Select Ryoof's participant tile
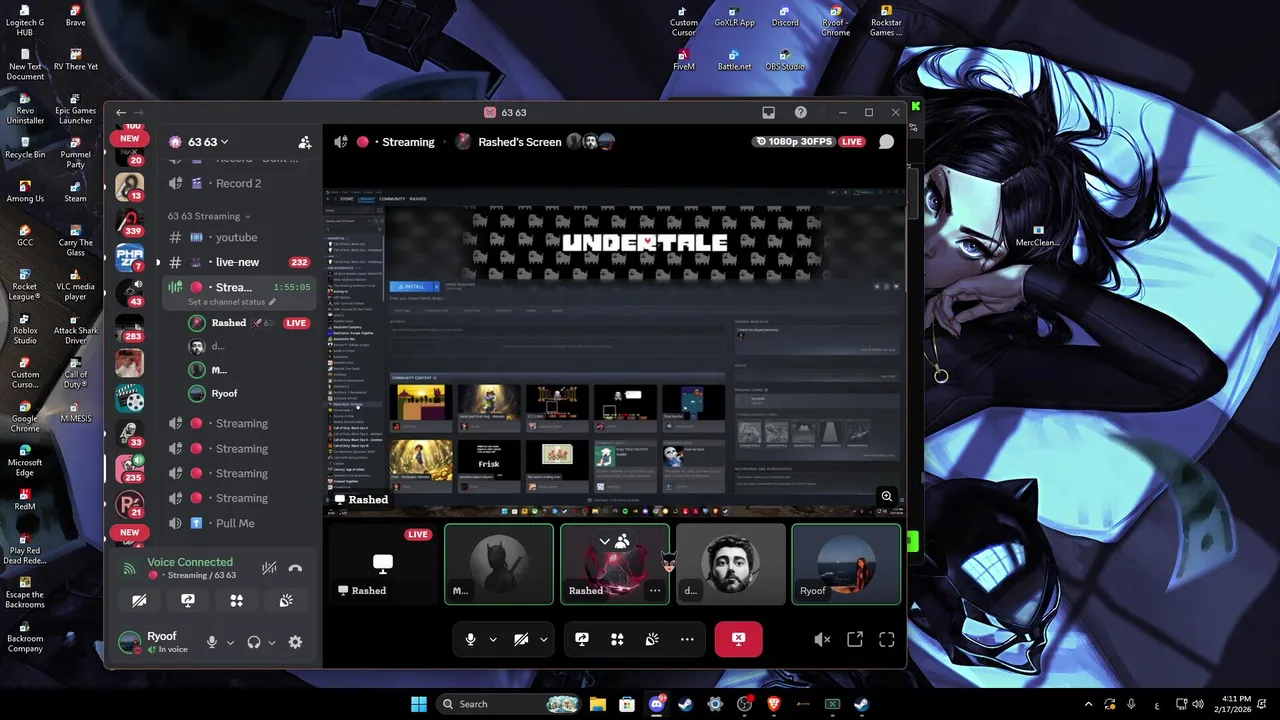 (846, 564)
